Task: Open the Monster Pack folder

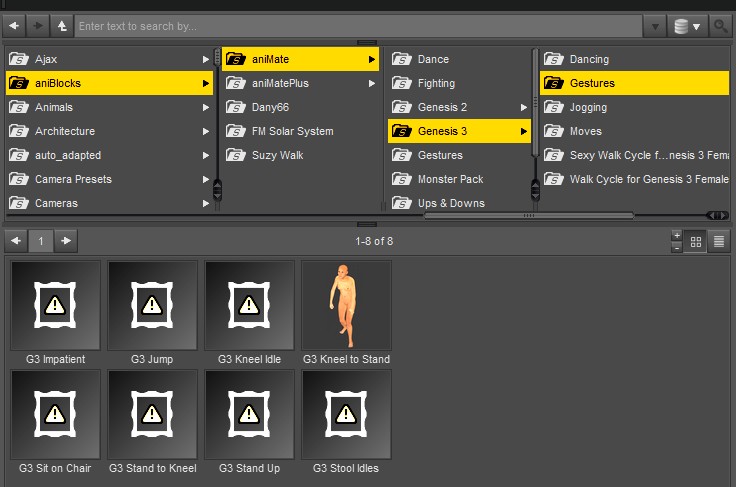Action: [459, 179]
